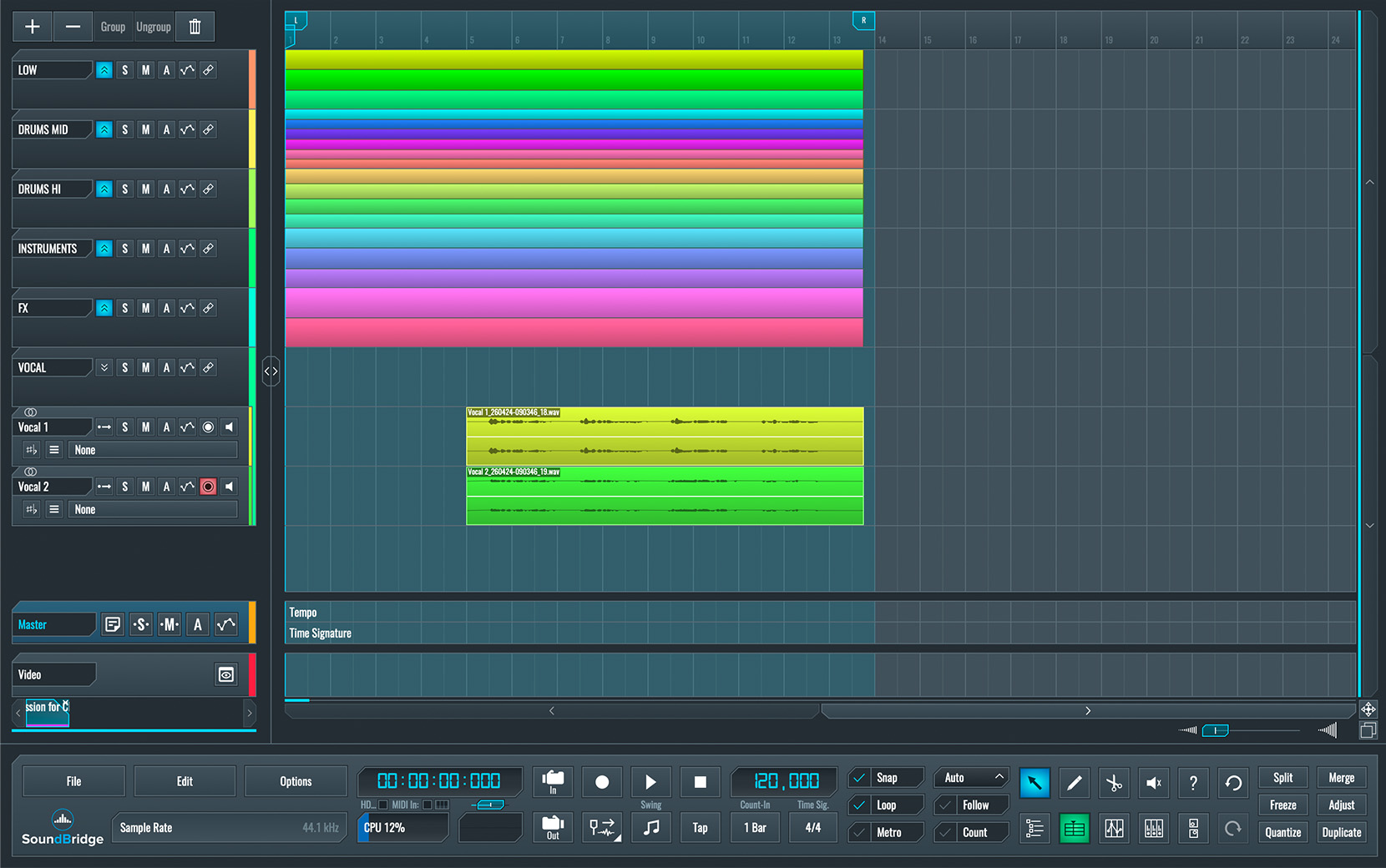Click the Tap tempo button
The width and height of the screenshot is (1386, 868).
[700, 827]
